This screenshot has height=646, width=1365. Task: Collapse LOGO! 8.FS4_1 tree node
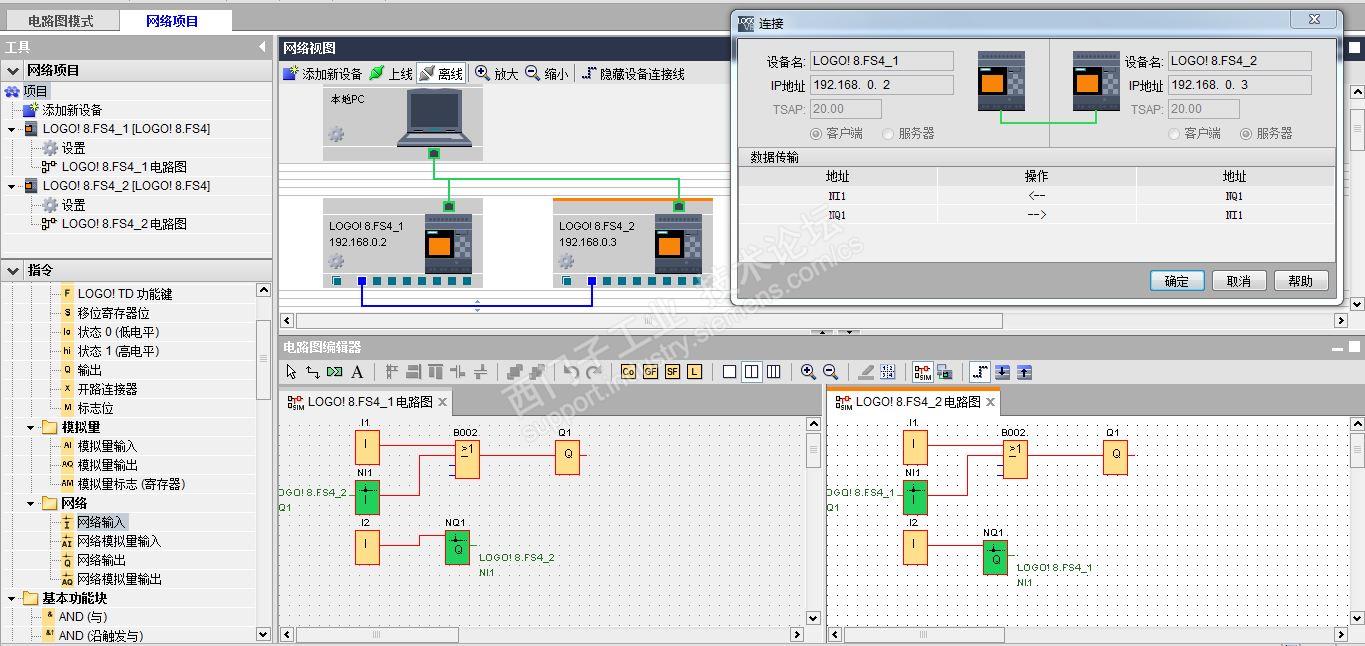pyautogui.click(x=12, y=129)
